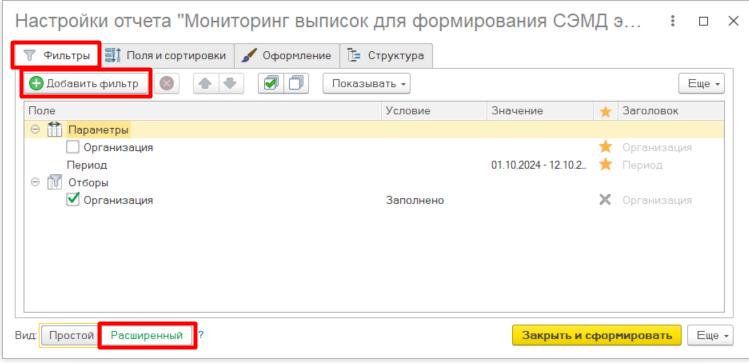Move the filter down with the arrow icon
The width and height of the screenshot is (749, 363).
pos(231,84)
